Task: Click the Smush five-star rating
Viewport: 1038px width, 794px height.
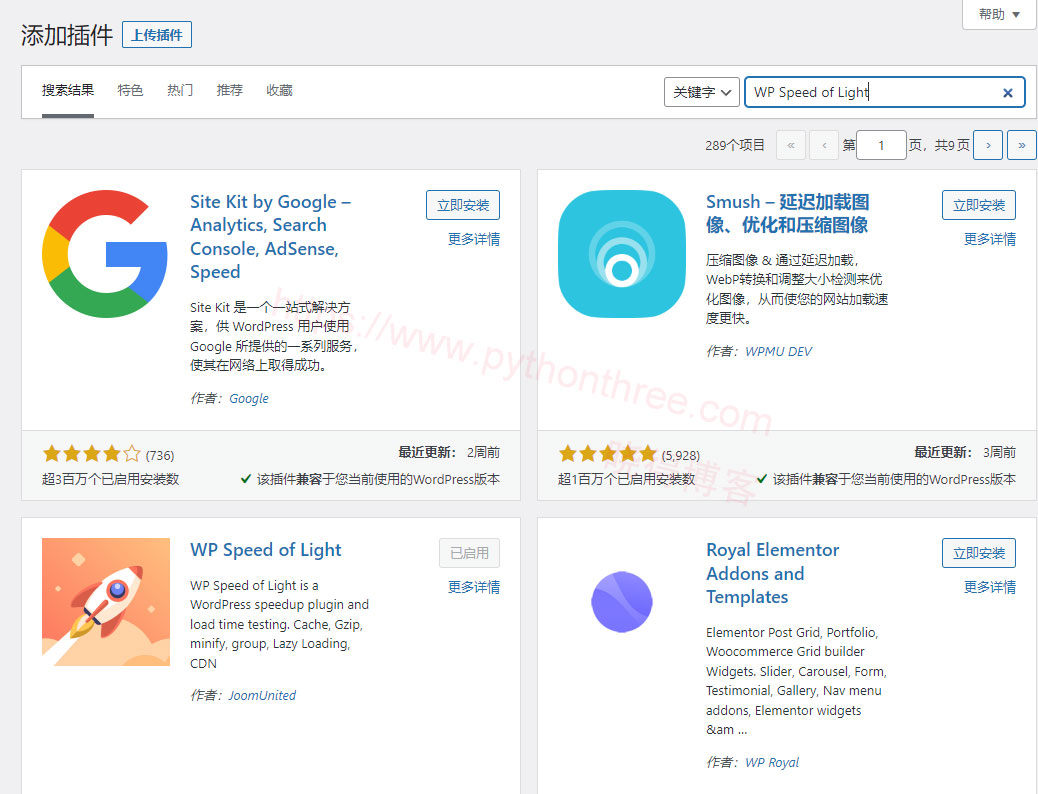Action: pos(607,454)
